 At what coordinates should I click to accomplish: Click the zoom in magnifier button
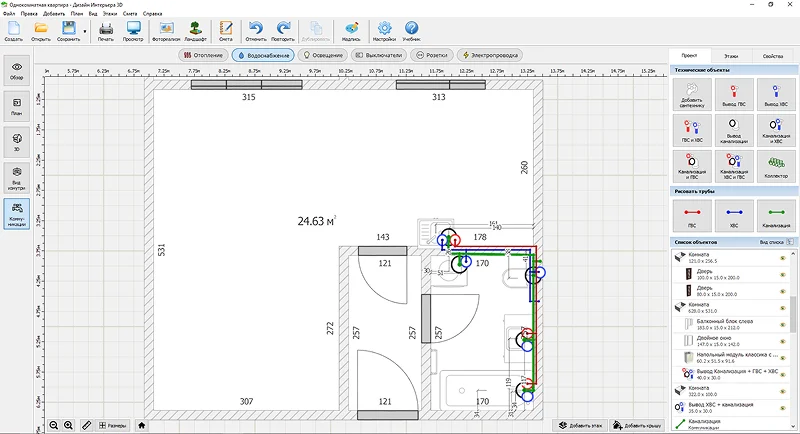(68, 425)
